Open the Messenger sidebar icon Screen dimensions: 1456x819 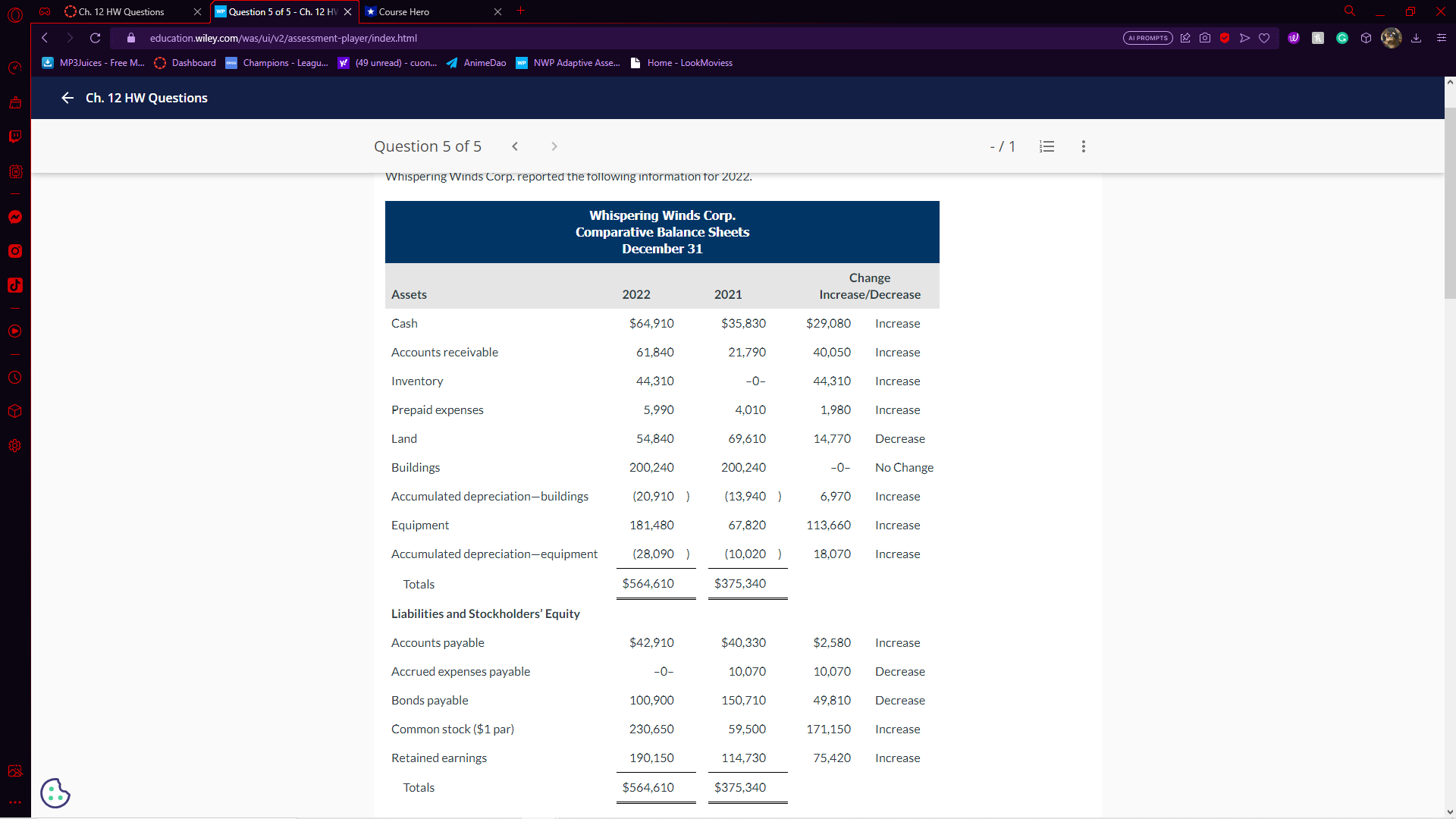[14, 217]
